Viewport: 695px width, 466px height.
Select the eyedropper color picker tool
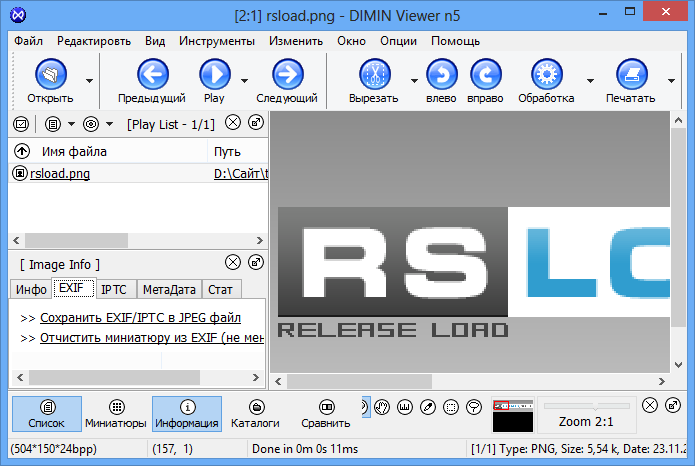[428, 407]
